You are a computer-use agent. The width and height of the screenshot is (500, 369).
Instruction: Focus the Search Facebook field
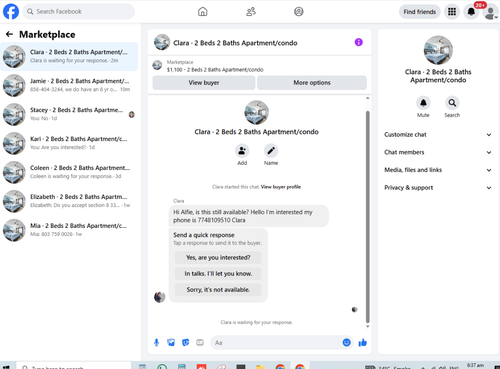coord(79,12)
